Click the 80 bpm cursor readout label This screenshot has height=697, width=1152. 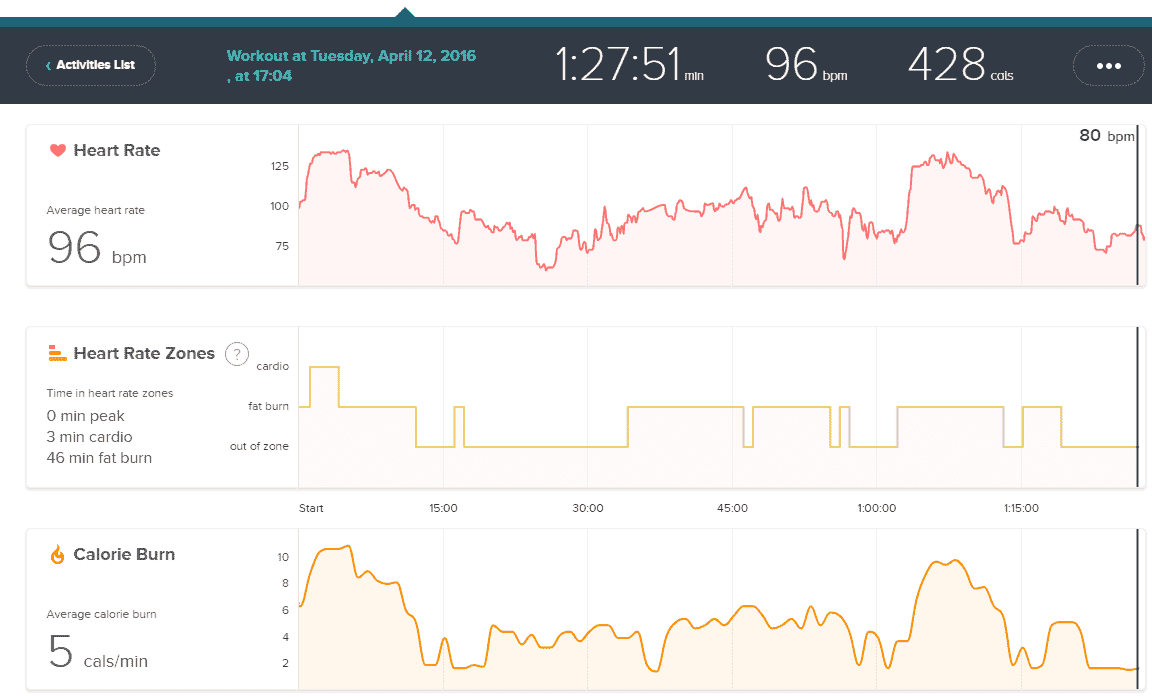1106,136
